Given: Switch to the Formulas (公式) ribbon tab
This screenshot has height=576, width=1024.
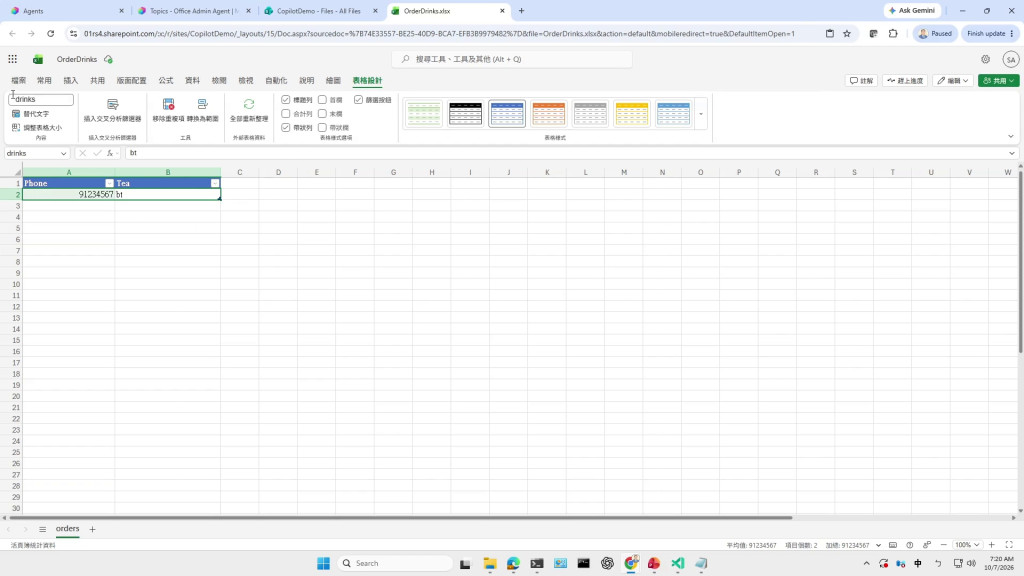Looking at the screenshot, I should 166,80.
